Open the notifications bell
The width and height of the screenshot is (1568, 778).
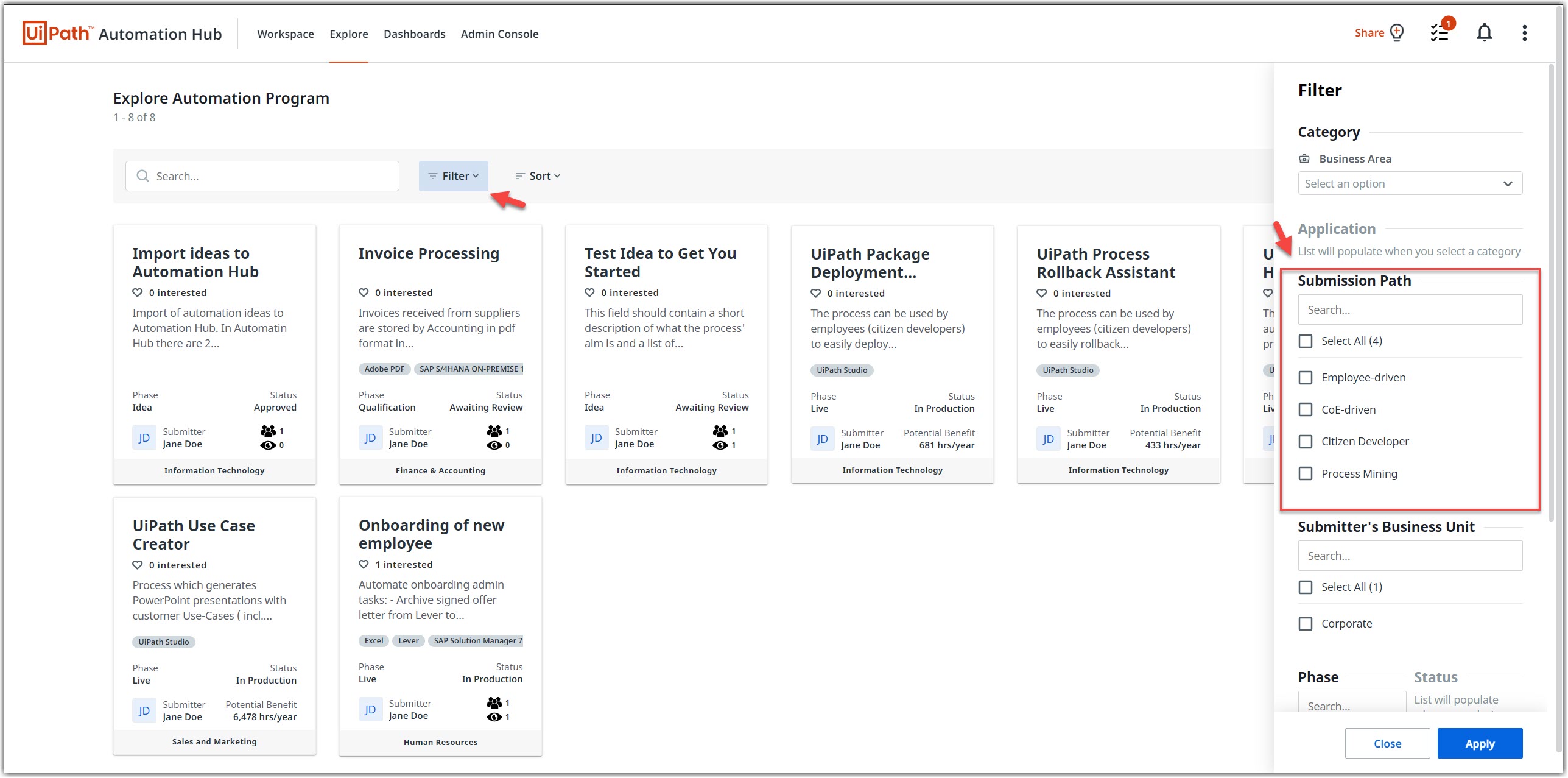(x=1484, y=33)
